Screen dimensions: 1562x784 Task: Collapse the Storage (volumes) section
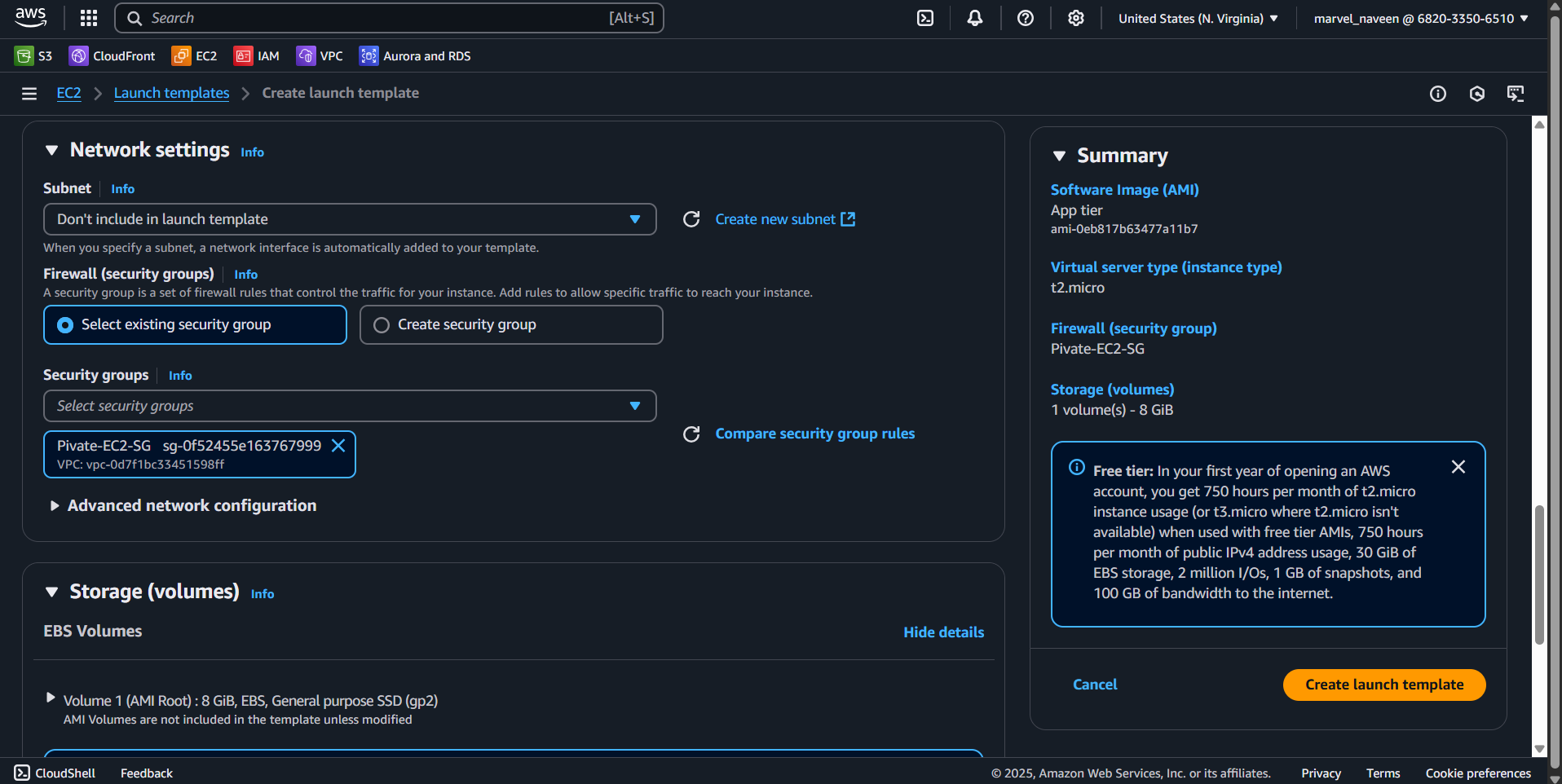pos(52,592)
